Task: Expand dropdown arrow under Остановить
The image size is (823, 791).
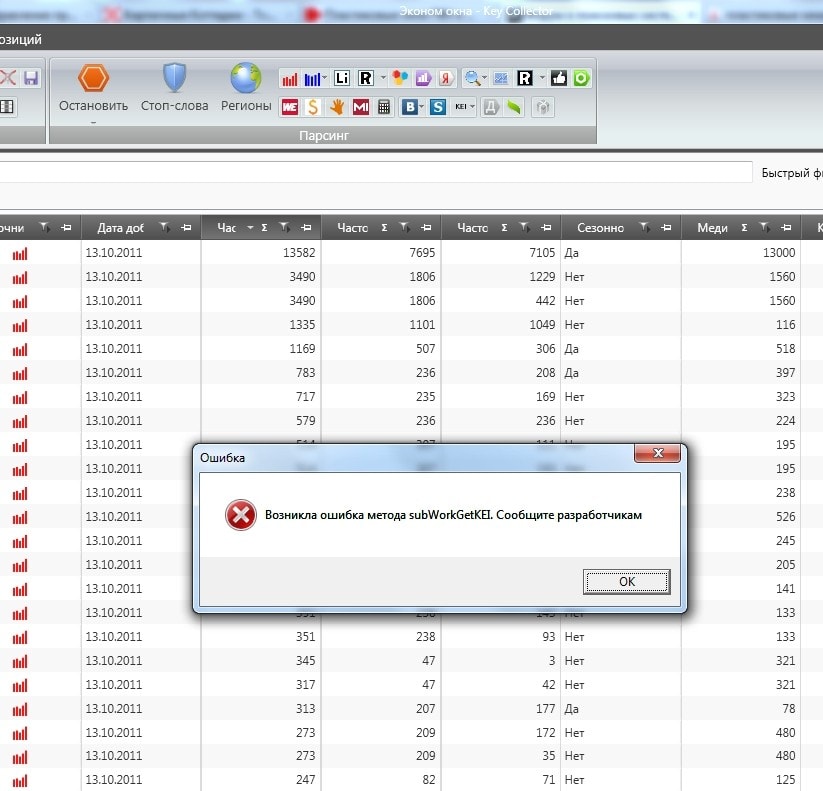Action: 93,123
